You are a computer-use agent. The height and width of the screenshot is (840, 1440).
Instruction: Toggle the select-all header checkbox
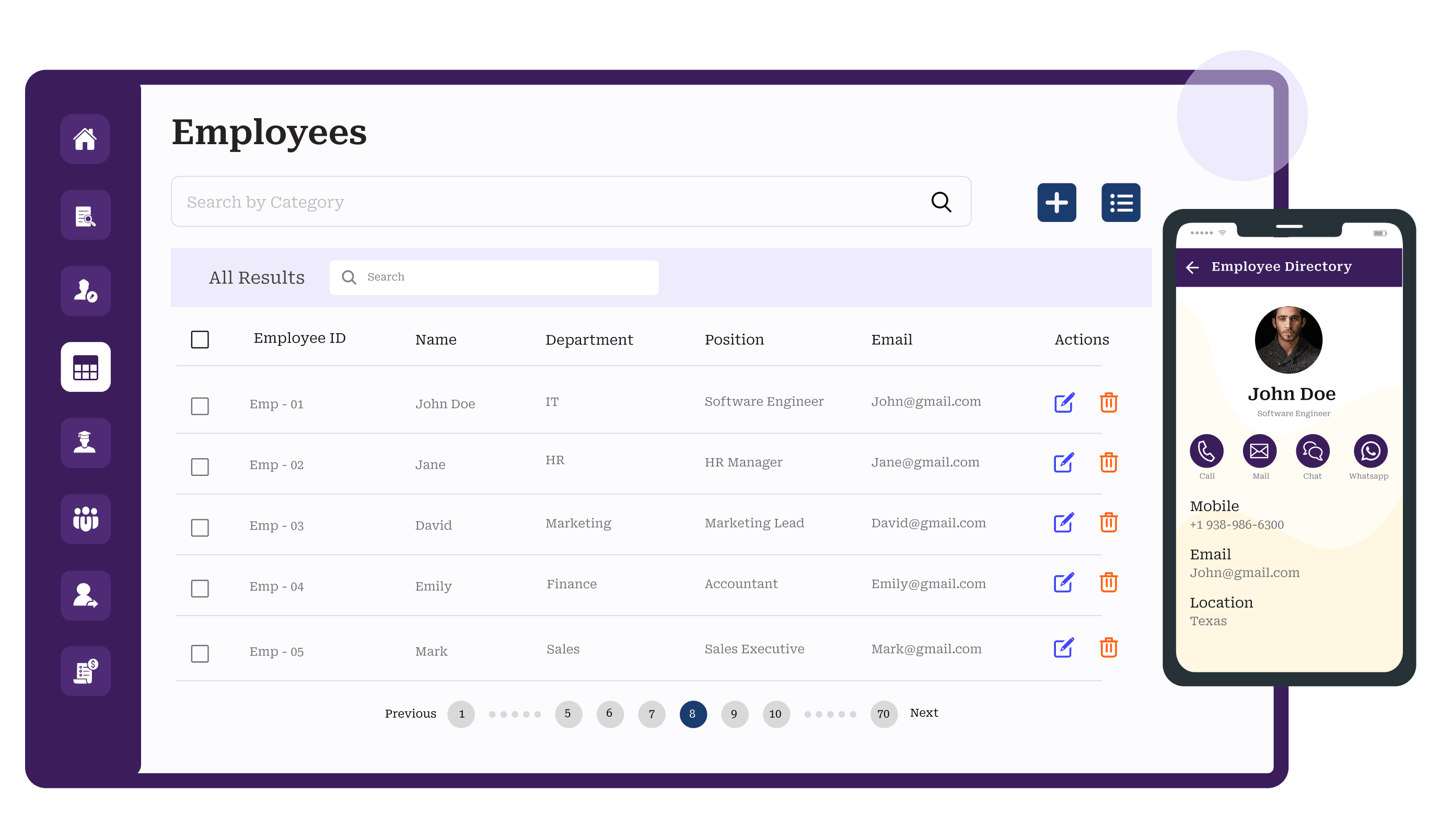pyautogui.click(x=200, y=340)
